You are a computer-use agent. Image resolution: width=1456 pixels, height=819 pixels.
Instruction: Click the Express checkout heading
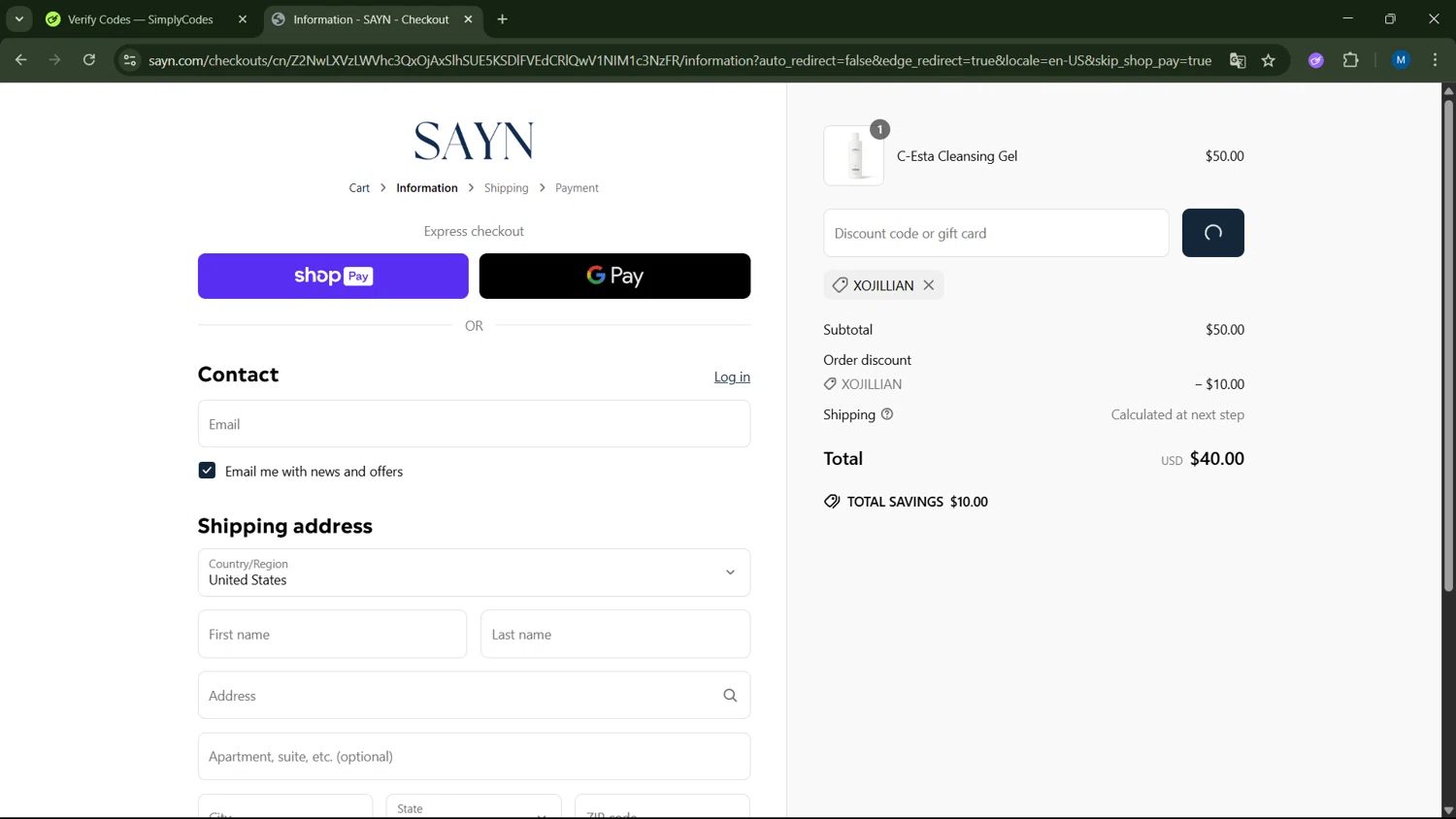tap(474, 231)
